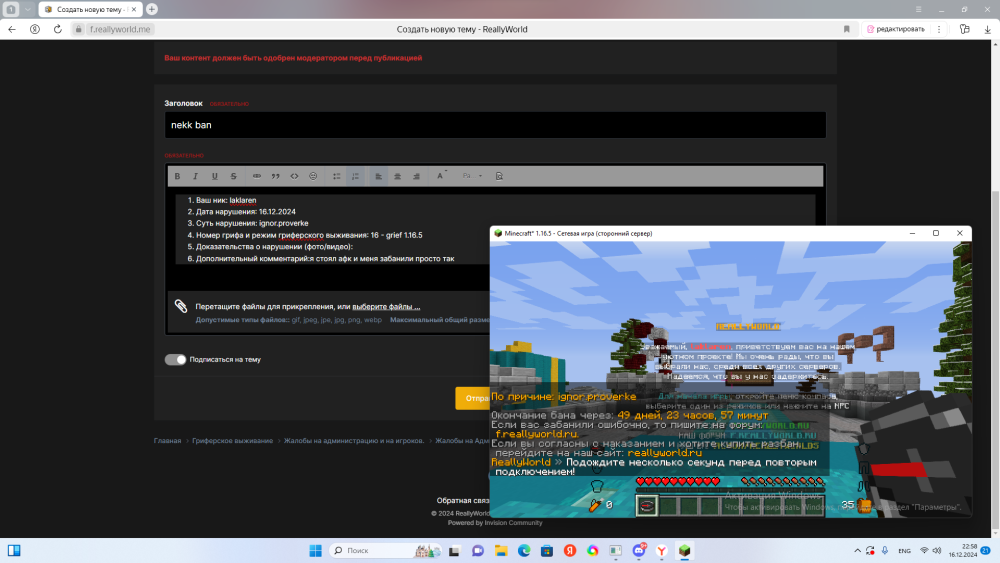Center-align text in the editor
Screen dimensions: 1000x563
pos(397,176)
